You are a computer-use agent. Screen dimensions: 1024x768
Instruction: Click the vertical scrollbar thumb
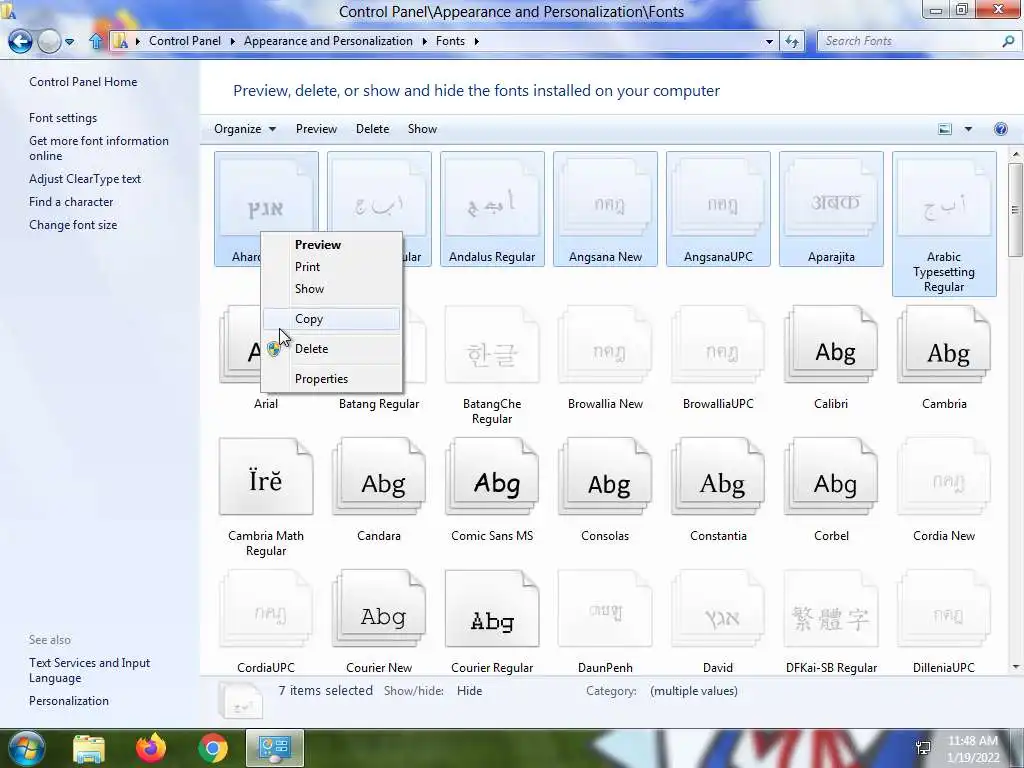[1015, 210]
